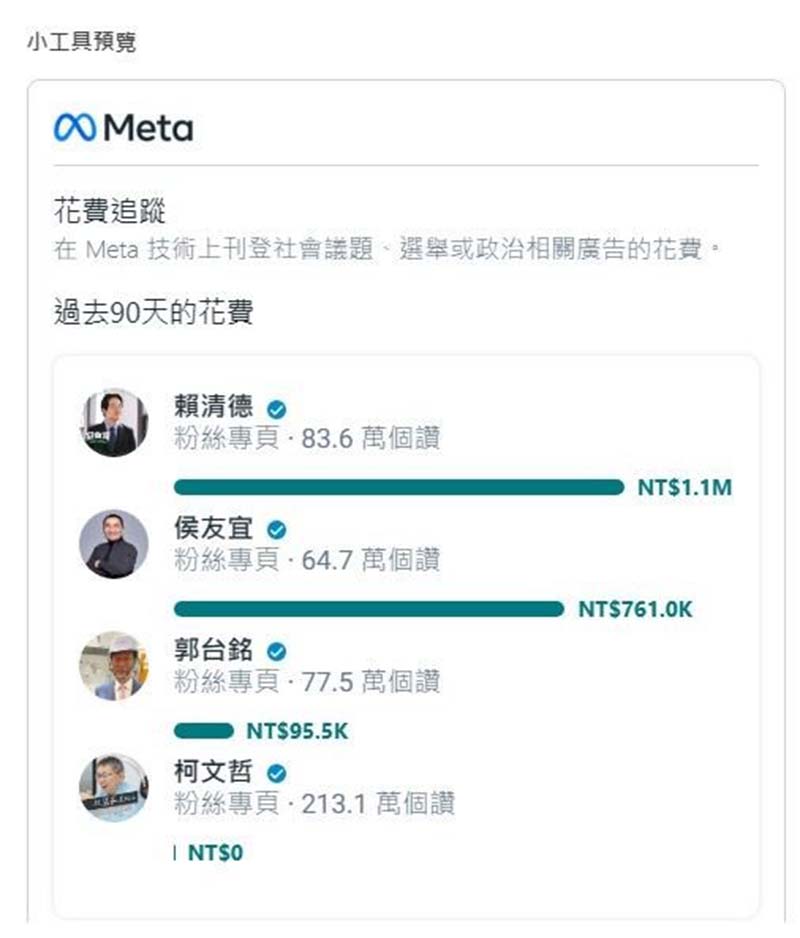Viewport: 800px width, 938px height.
Task: Click 郭台銘's NT$95.5K spending bar
Action: tap(203, 731)
